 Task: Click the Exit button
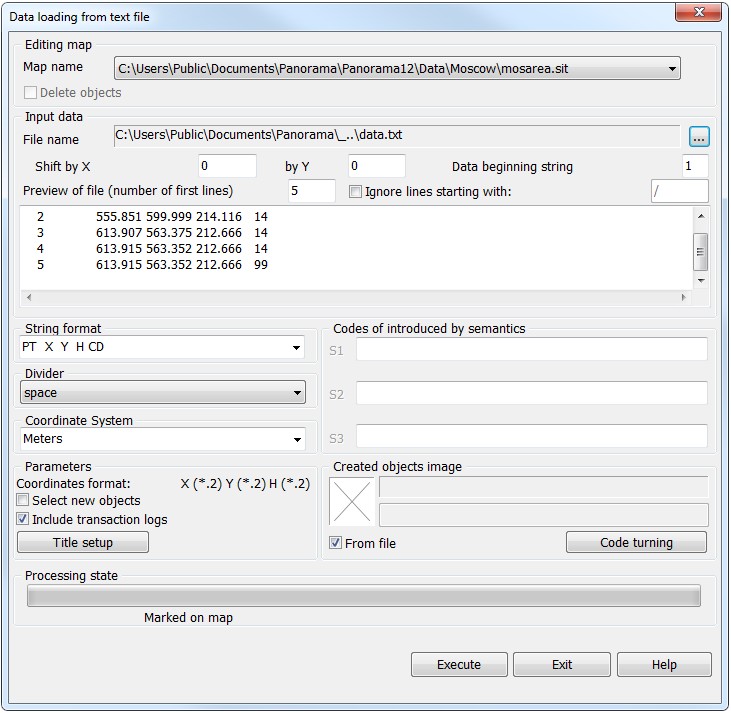(562, 665)
